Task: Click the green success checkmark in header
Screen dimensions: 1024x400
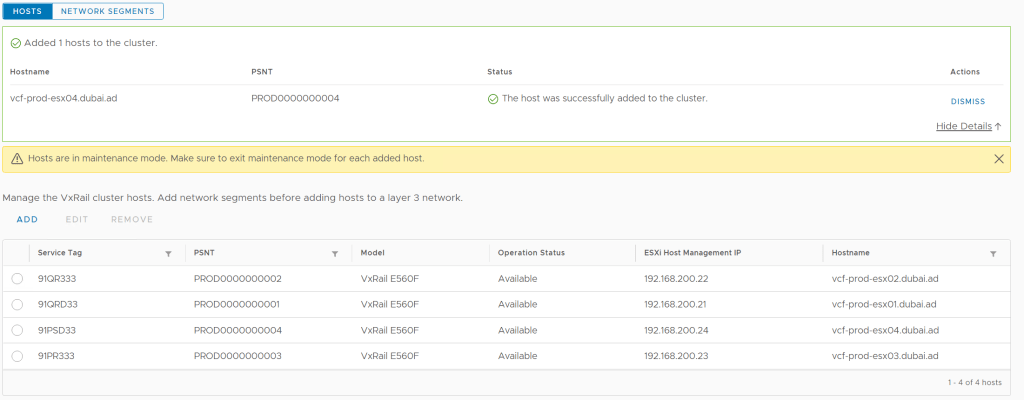Action: (16, 44)
